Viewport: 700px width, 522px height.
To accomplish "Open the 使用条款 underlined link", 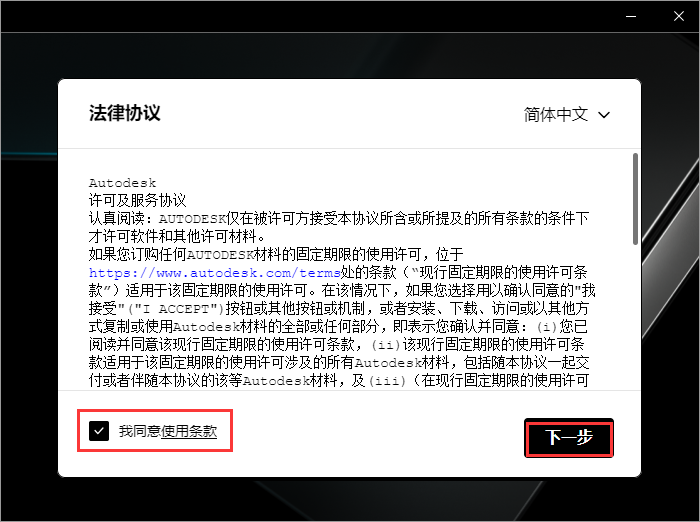I will point(189,432).
